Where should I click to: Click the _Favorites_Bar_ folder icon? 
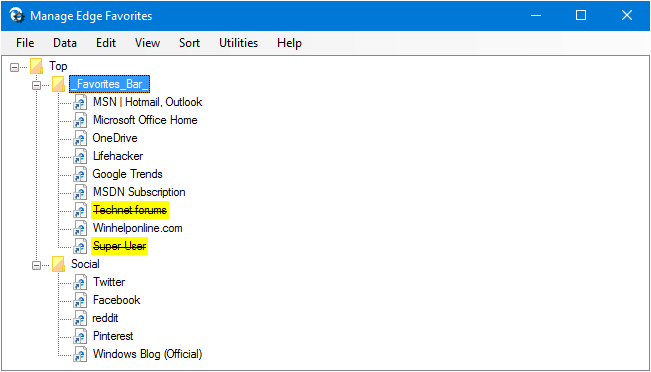pos(59,84)
